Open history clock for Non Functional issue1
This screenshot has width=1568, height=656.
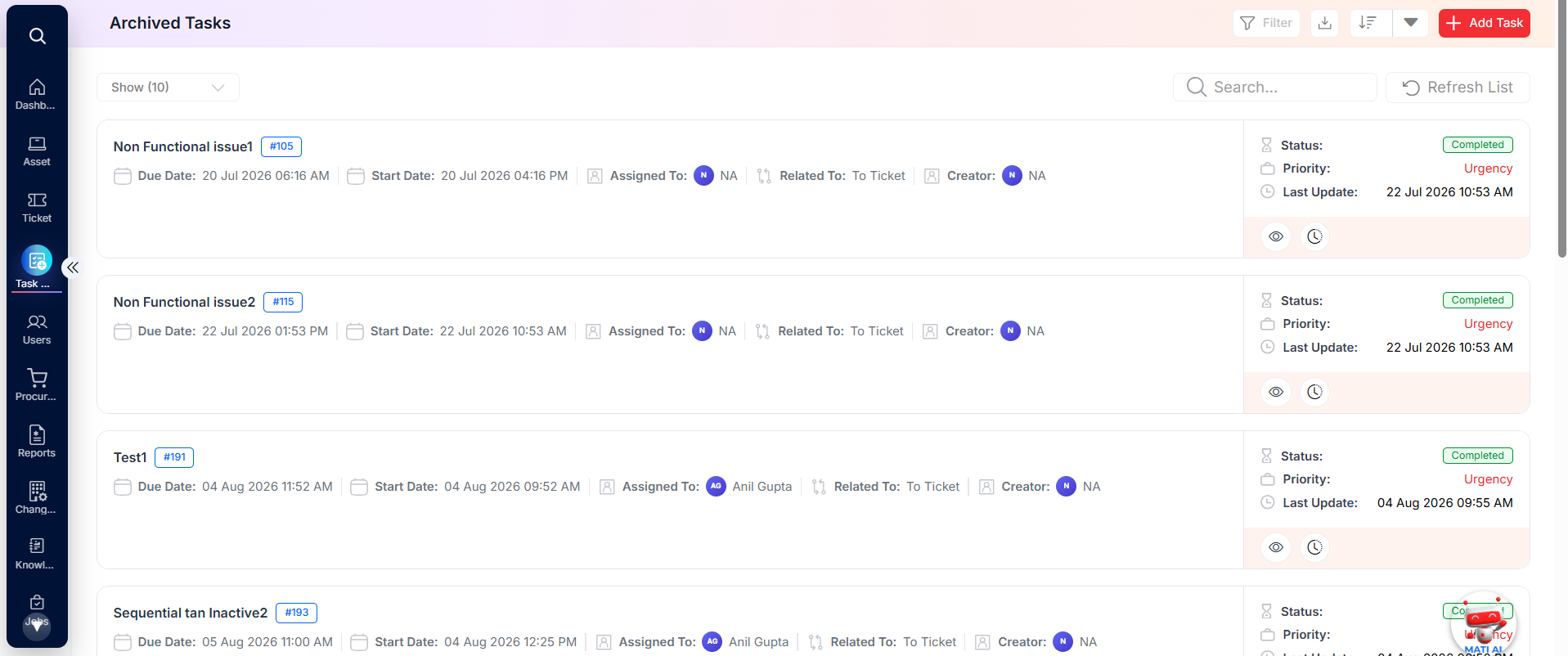tap(1314, 236)
